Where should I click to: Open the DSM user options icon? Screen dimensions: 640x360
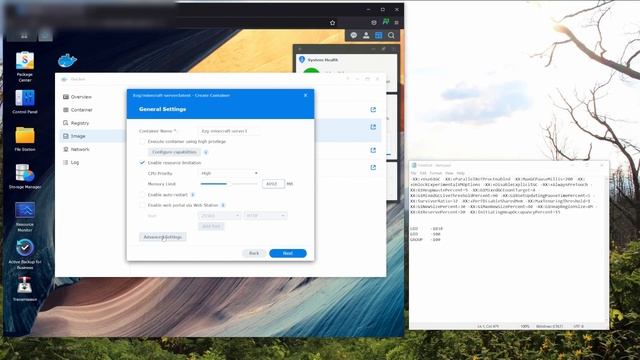click(x=366, y=36)
